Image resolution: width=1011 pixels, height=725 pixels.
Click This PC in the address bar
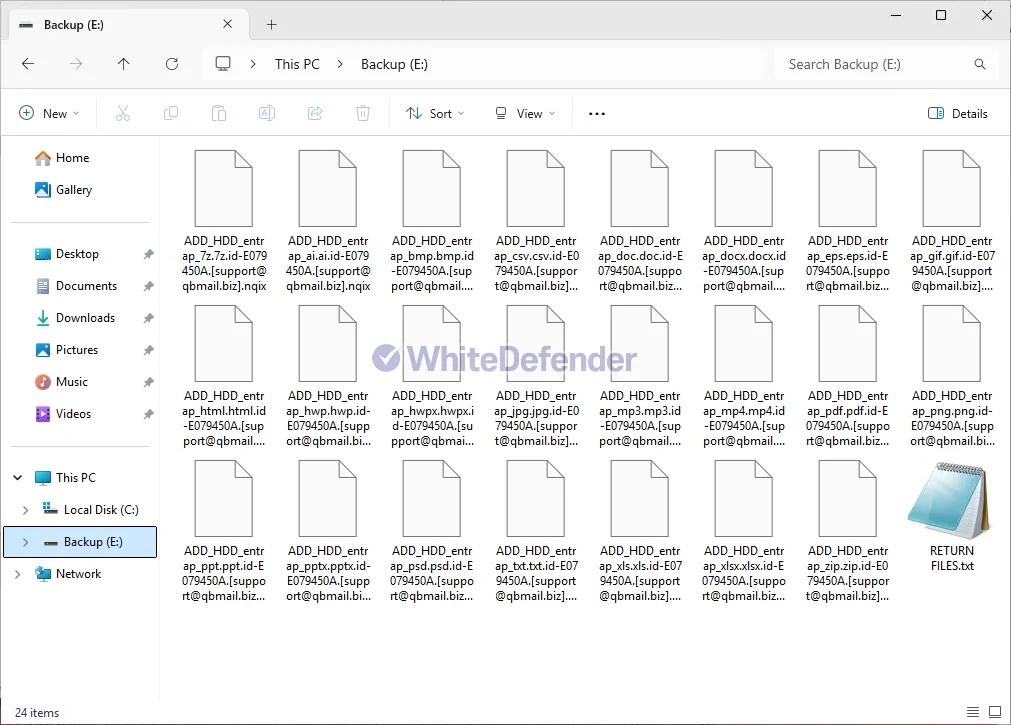click(x=297, y=64)
